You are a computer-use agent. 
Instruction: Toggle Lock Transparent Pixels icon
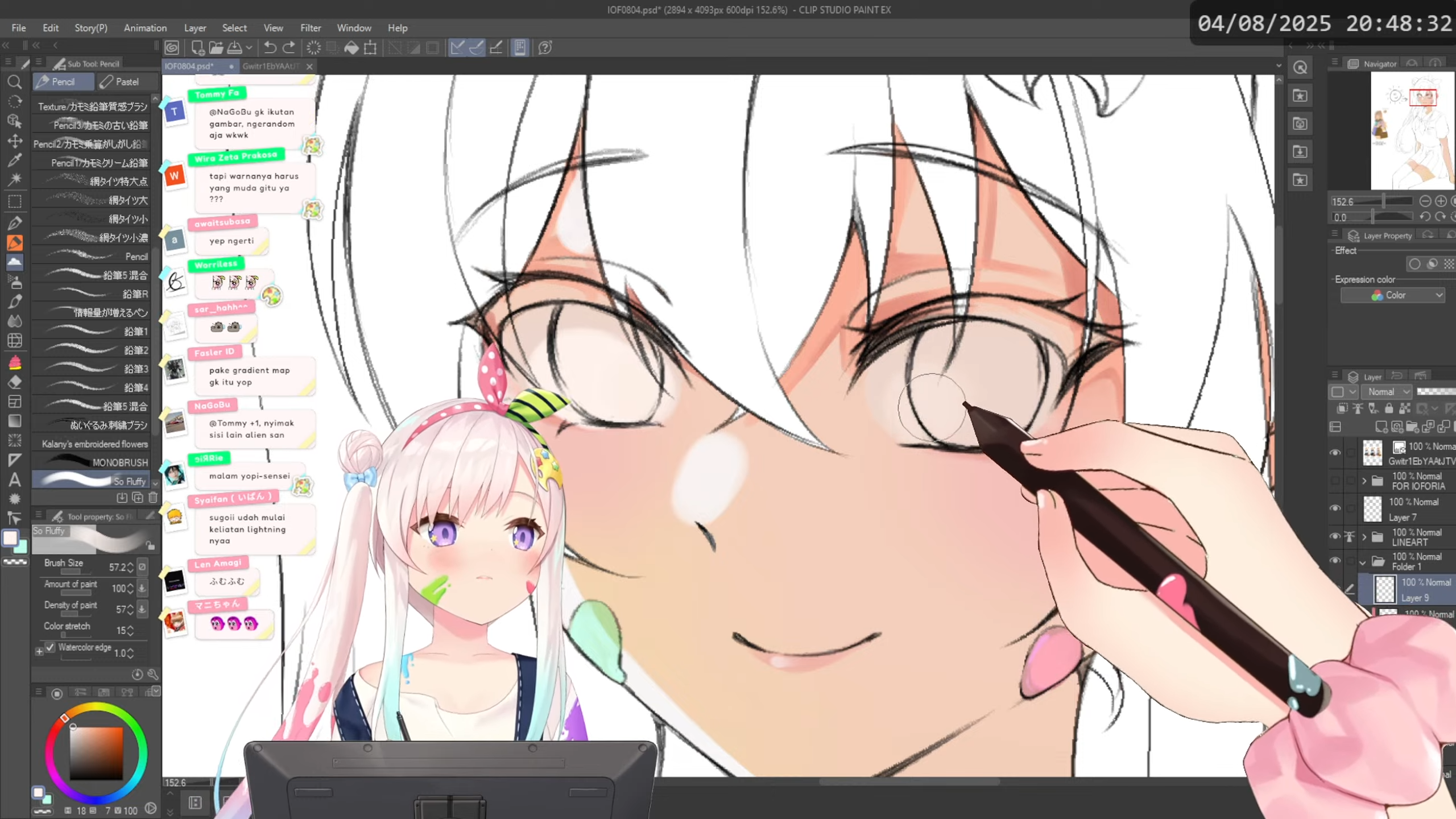pyautogui.click(x=1405, y=408)
